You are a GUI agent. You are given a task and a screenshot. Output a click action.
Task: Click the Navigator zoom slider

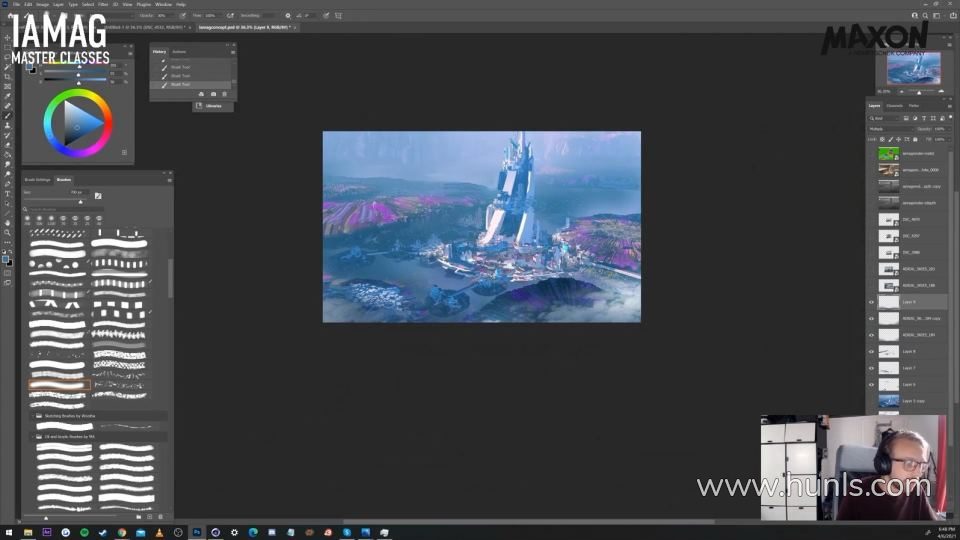919,92
